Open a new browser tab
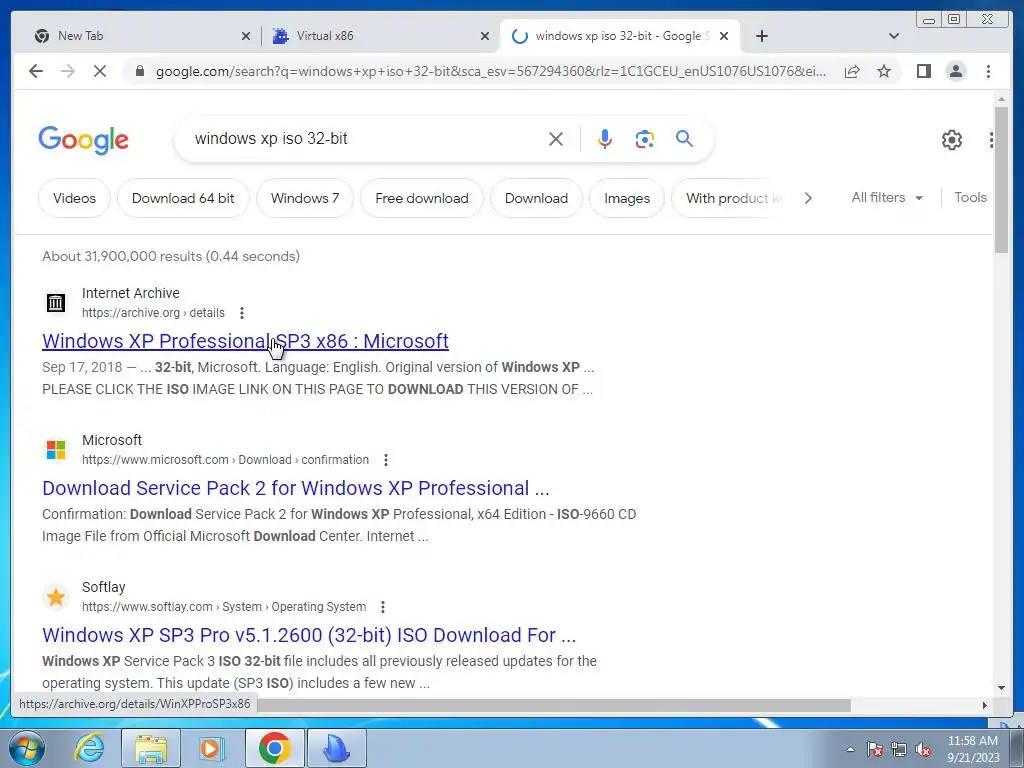 pos(761,36)
